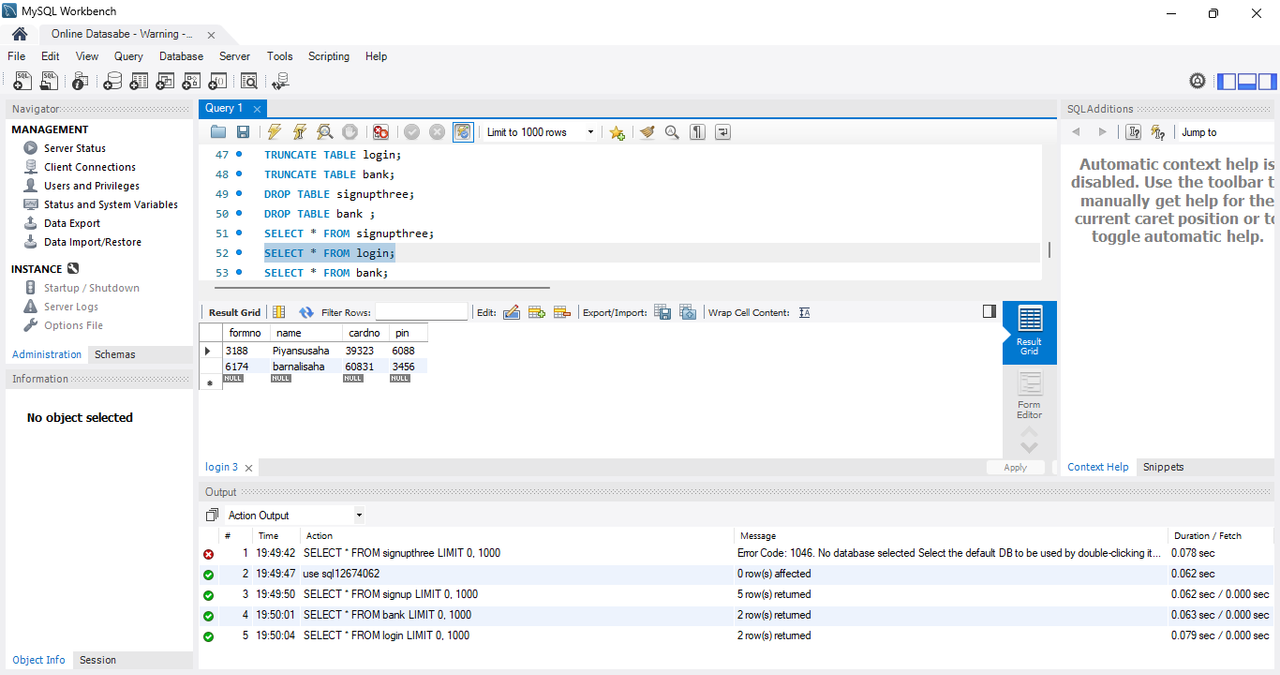Execute the query with the lightning bolt

pos(274,132)
